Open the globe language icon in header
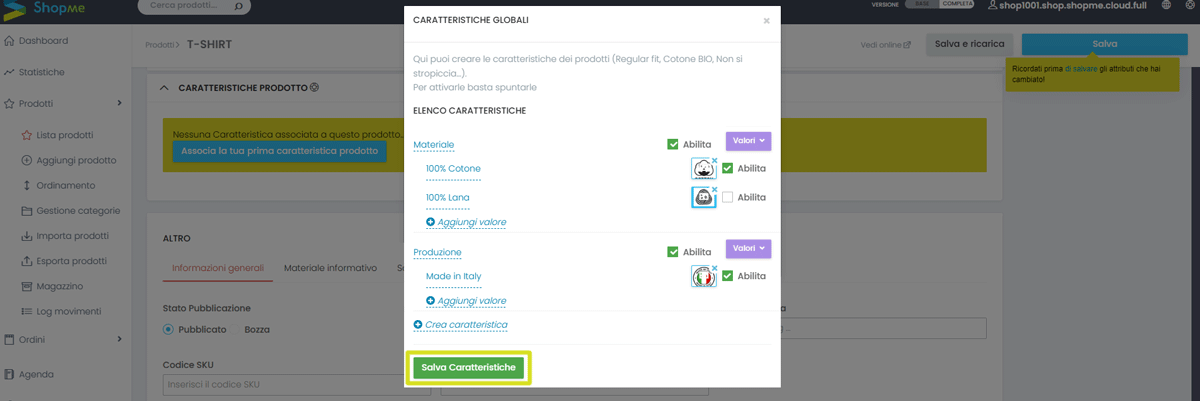Screen dimensions: 1200x401 coord(1166,5)
